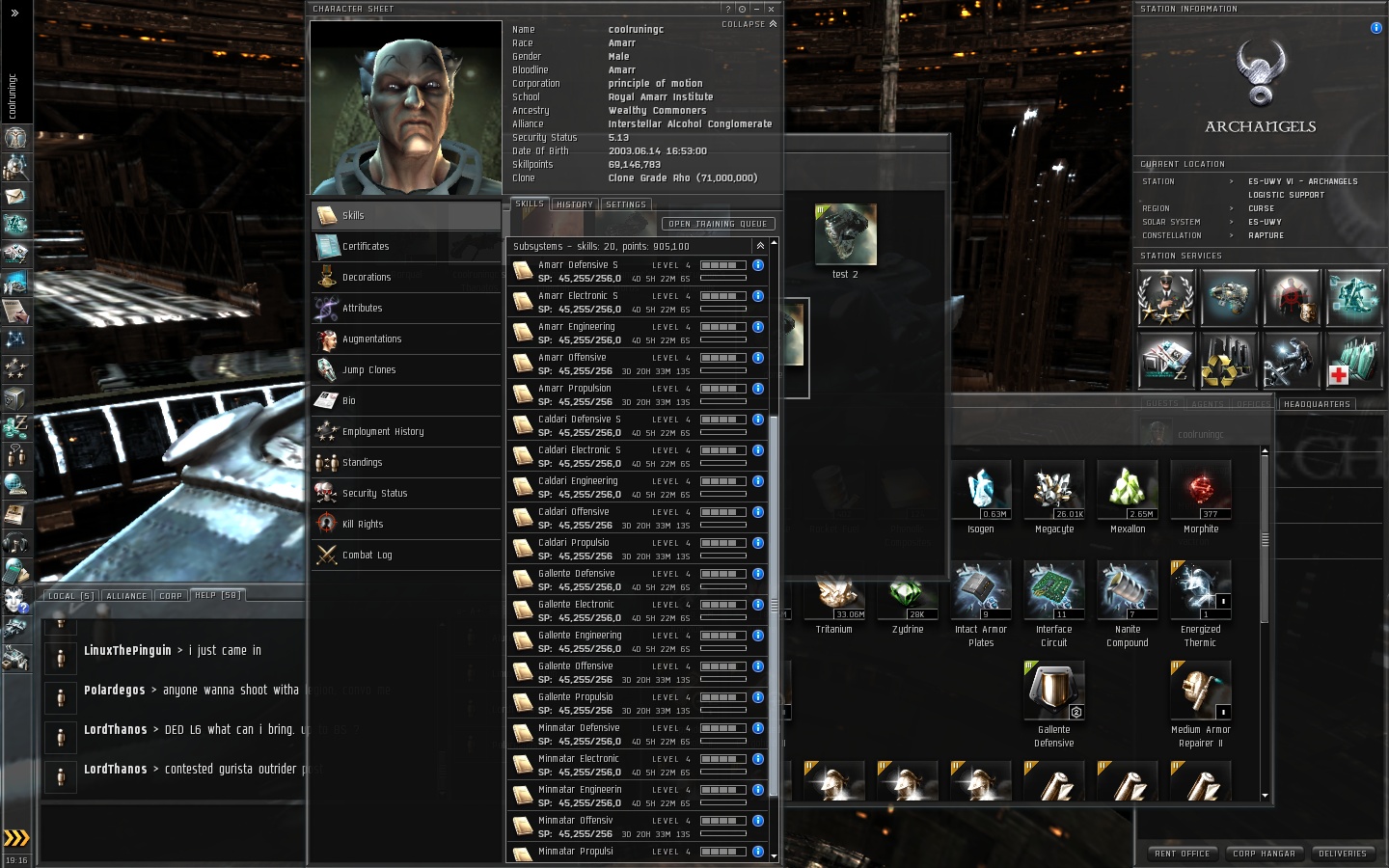The width and height of the screenshot is (1389, 868).
Task: Show info for Amarr Defensive skill
Action: 758,265
